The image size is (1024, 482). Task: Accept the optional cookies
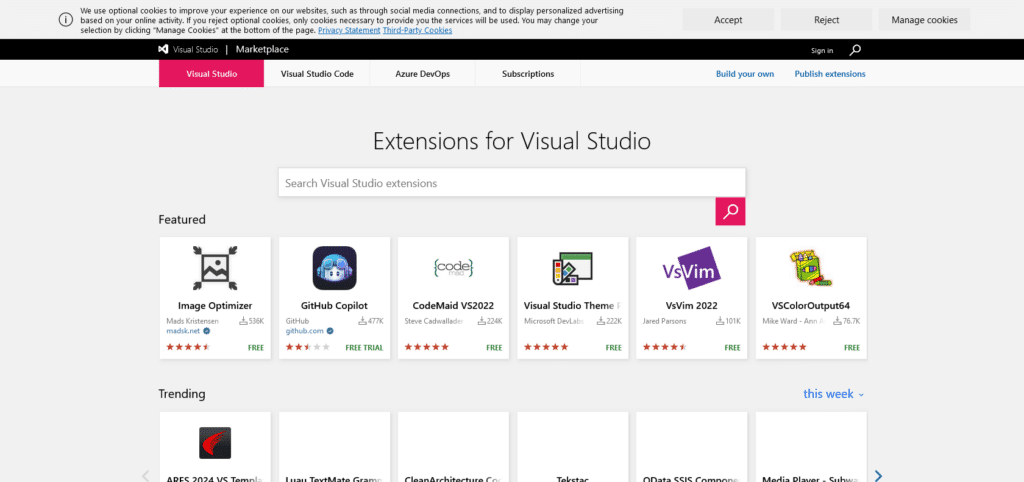tap(728, 19)
